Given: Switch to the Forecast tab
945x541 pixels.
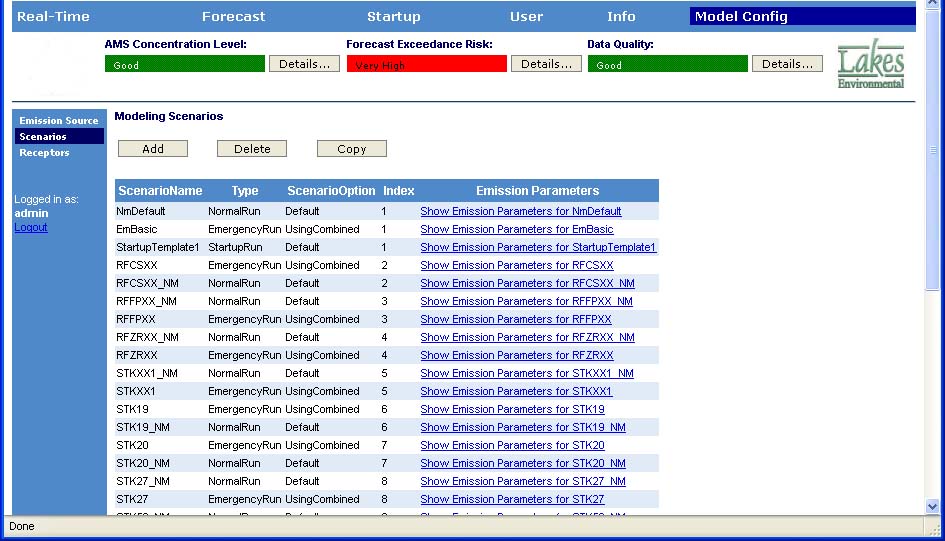Looking at the screenshot, I should click(233, 17).
